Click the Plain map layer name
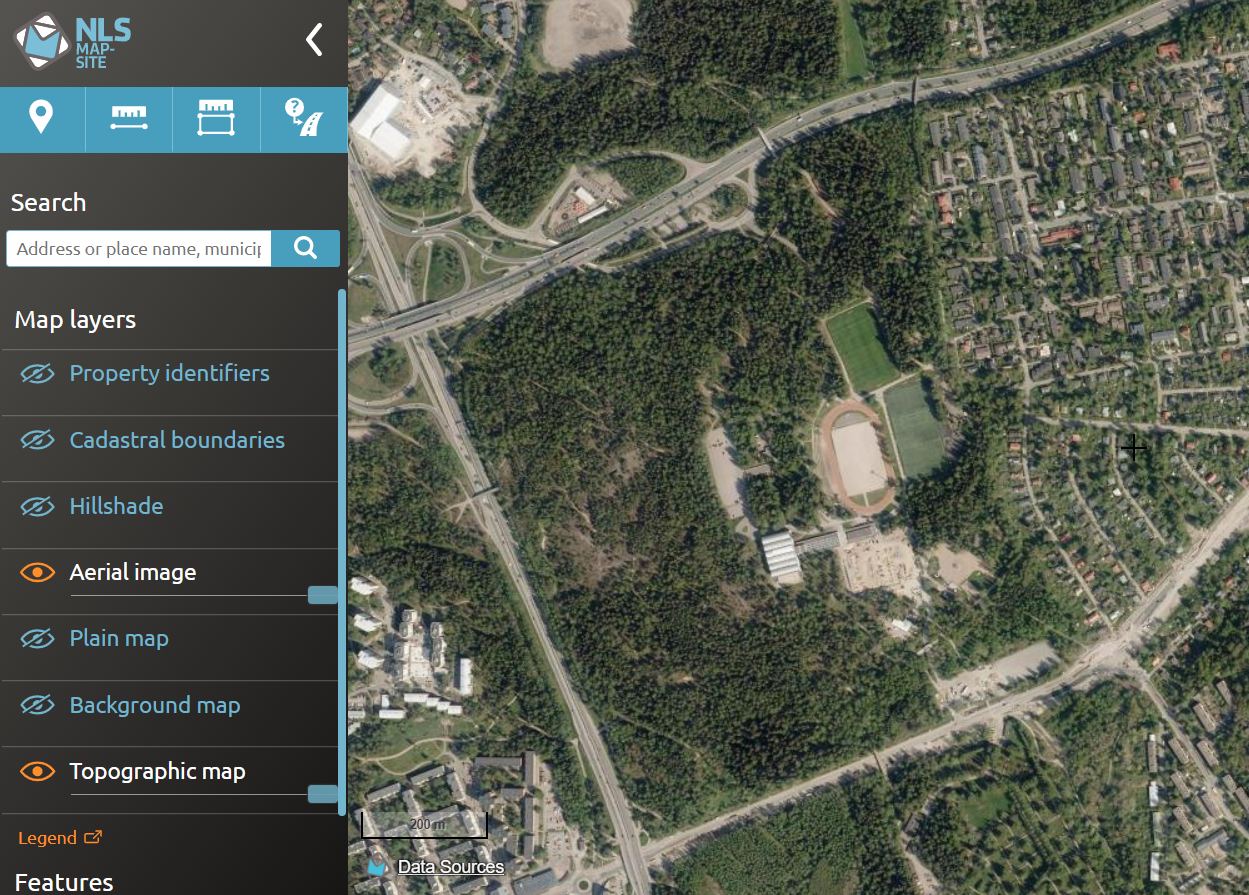The width and height of the screenshot is (1249, 895). (x=119, y=638)
